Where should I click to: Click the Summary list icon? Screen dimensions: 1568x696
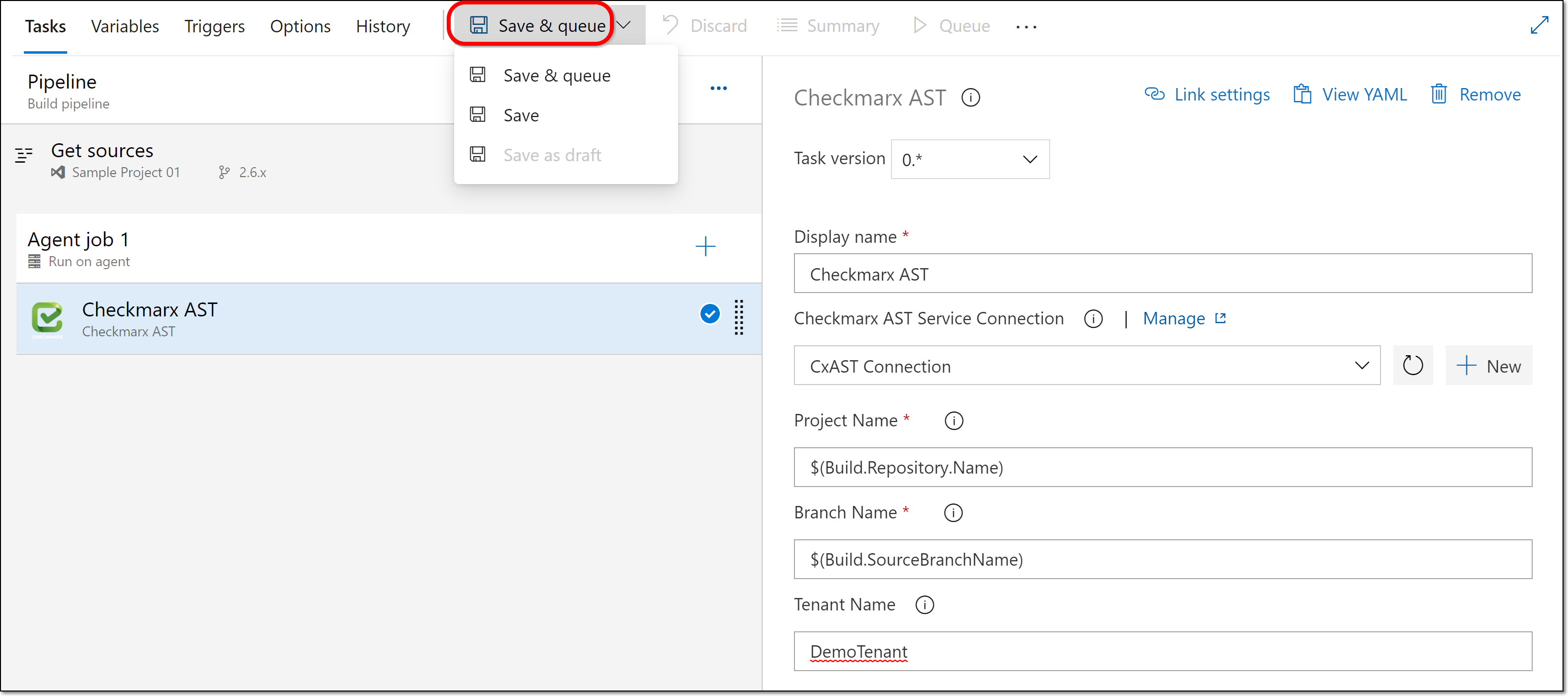pyautogui.click(x=786, y=25)
